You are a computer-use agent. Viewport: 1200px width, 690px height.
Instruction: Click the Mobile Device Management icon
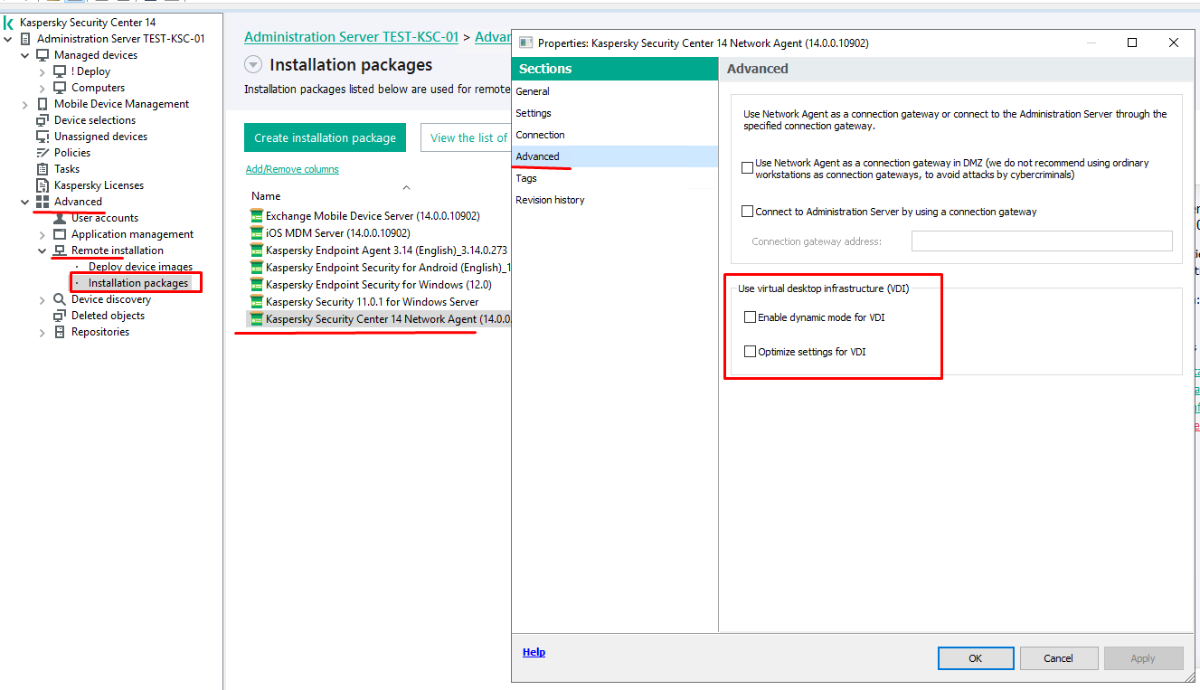click(43, 104)
